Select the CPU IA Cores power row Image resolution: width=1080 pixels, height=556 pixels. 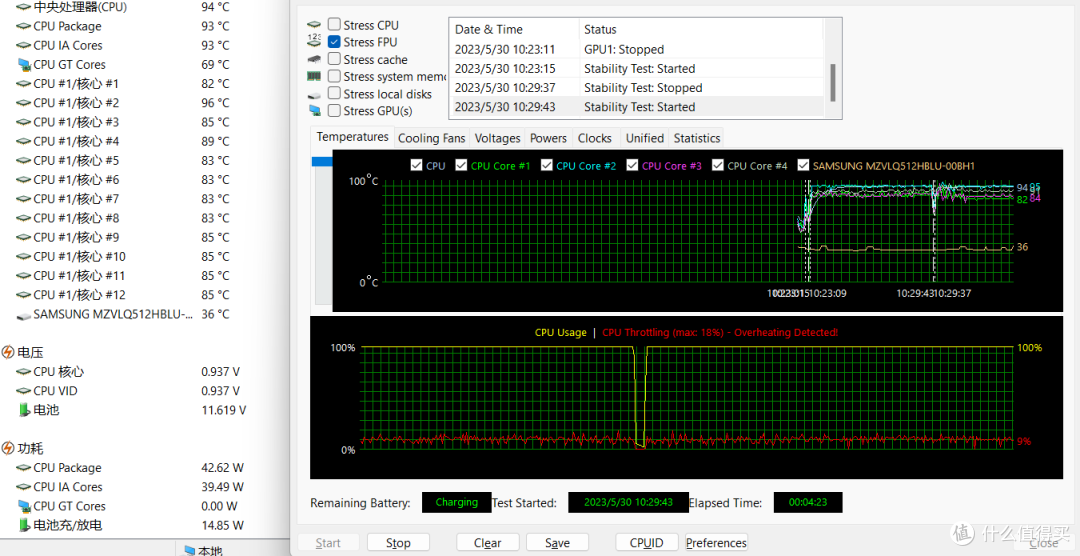[131, 487]
